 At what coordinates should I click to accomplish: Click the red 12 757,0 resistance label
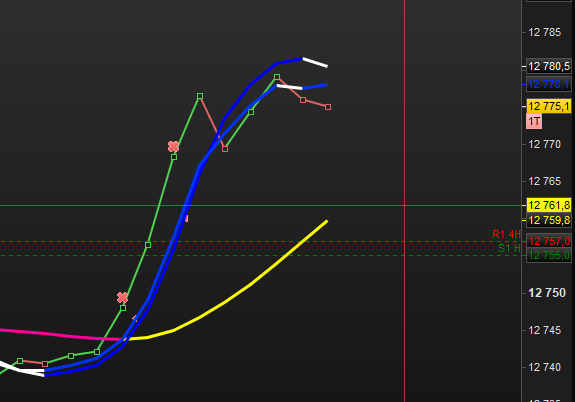pos(549,241)
